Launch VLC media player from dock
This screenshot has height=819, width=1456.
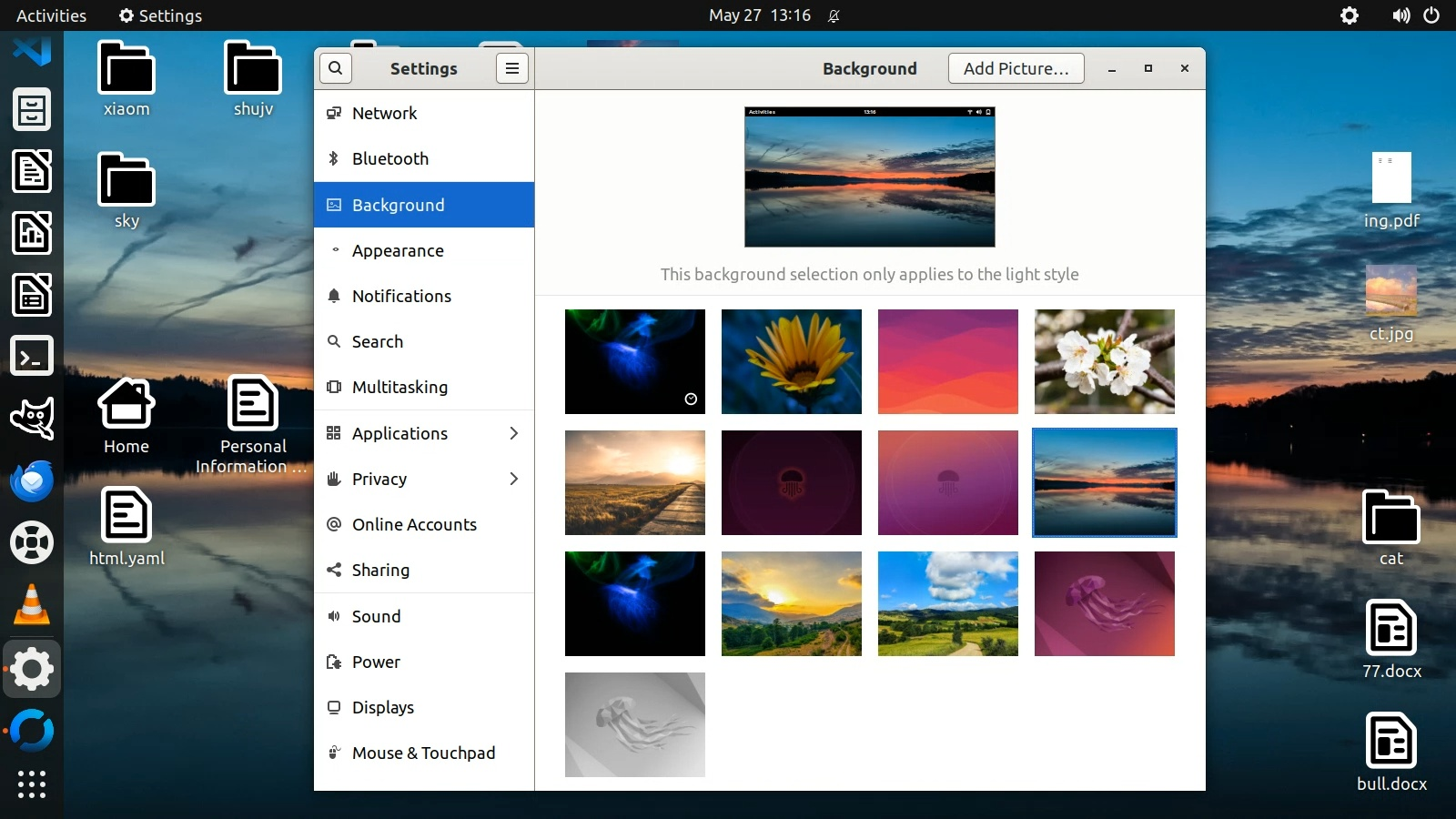coord(32,605)
